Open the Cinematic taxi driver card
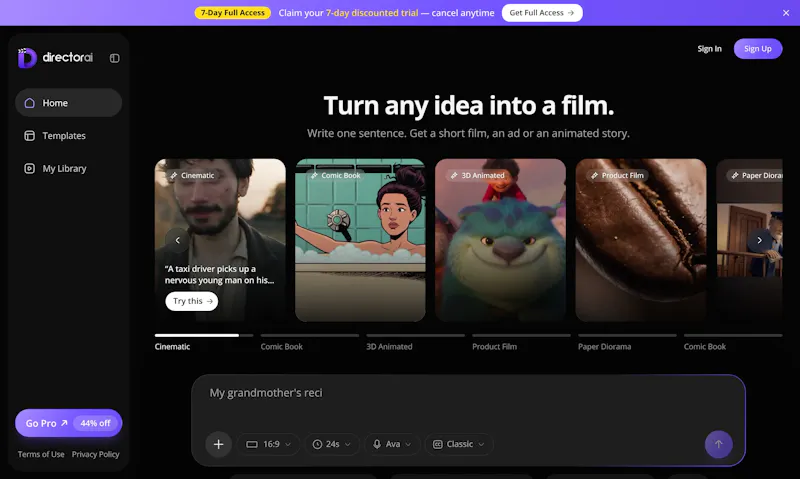800x479 pixels. click(220, 240)
